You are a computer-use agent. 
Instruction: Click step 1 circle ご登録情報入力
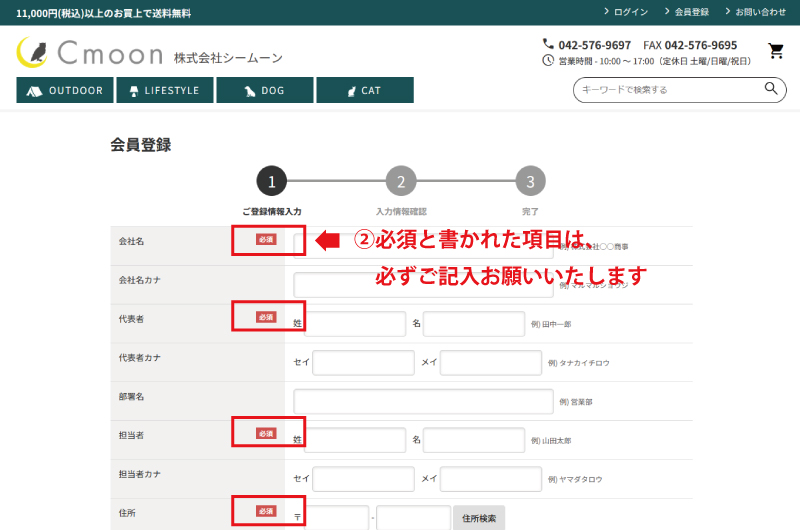pyautogui.click(x=271, y=181)
